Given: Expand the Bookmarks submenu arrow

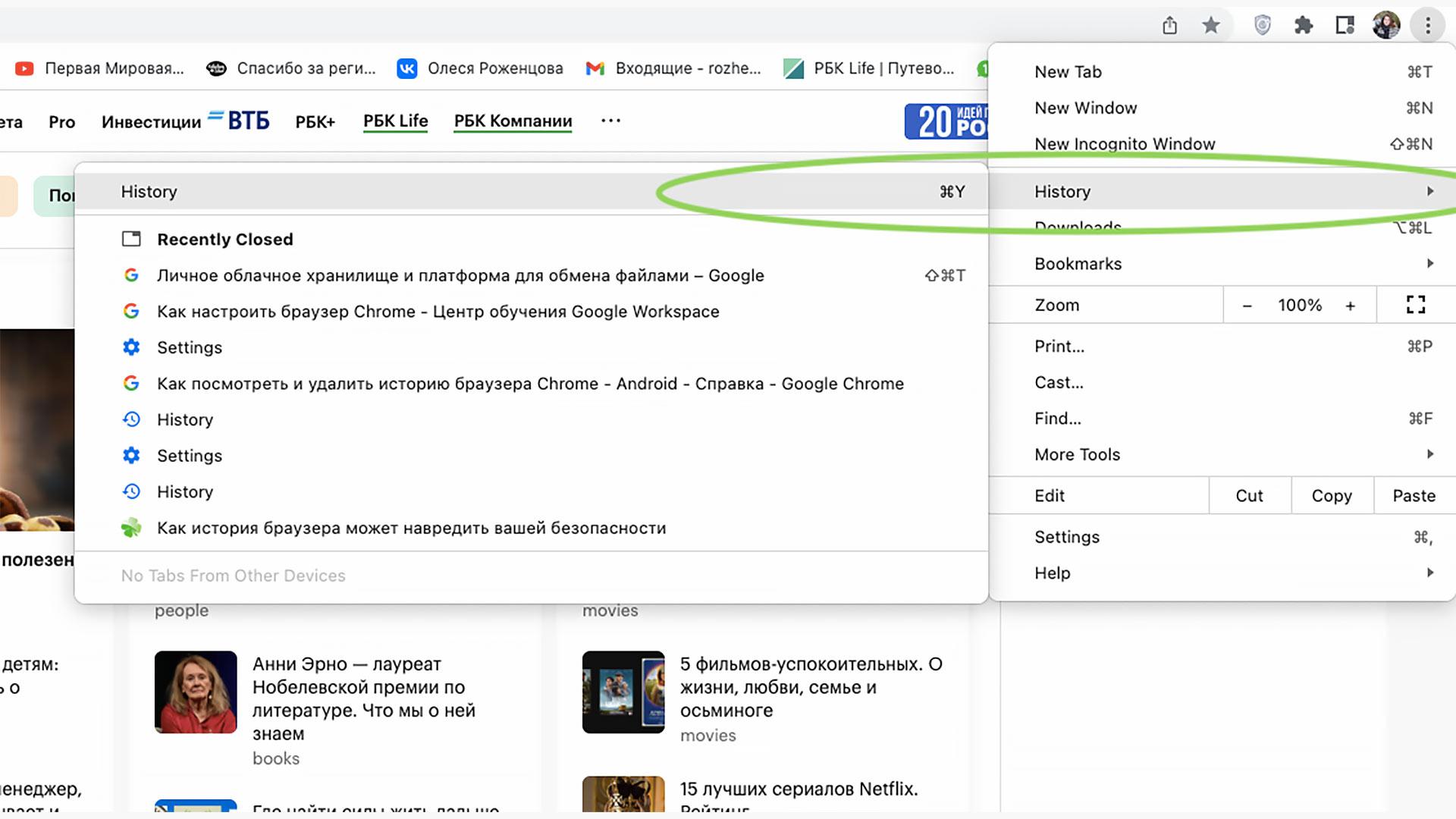Looking at the screenshot, I should 1430,262.
